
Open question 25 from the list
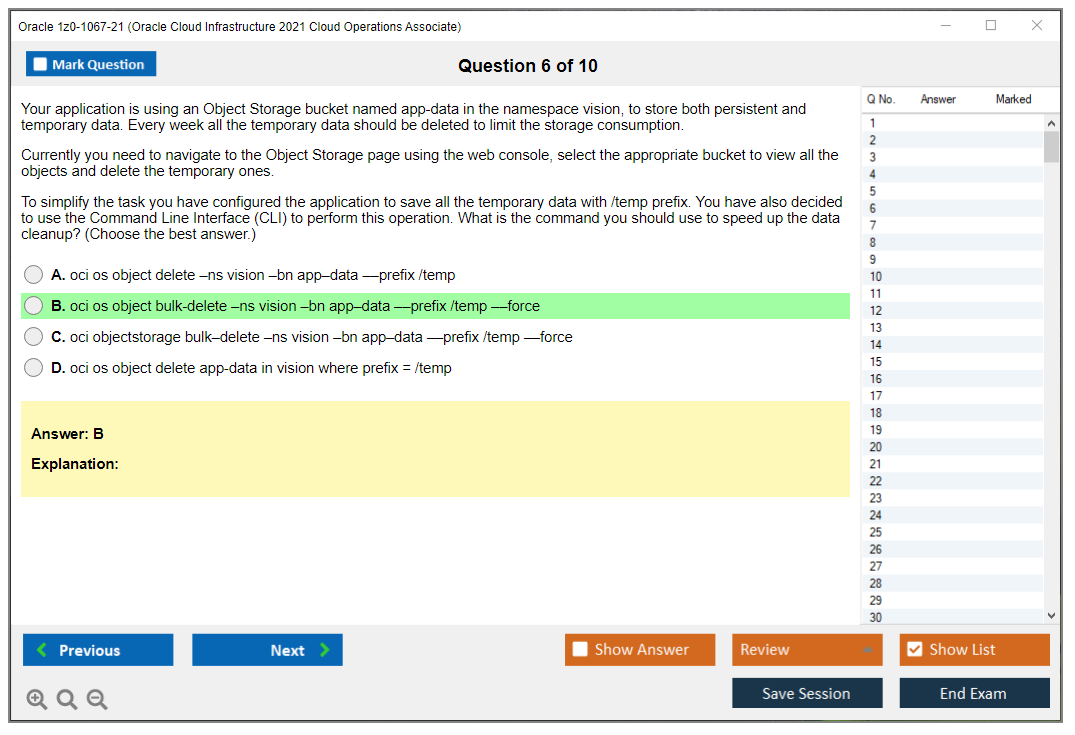click(x=876, y=532)
